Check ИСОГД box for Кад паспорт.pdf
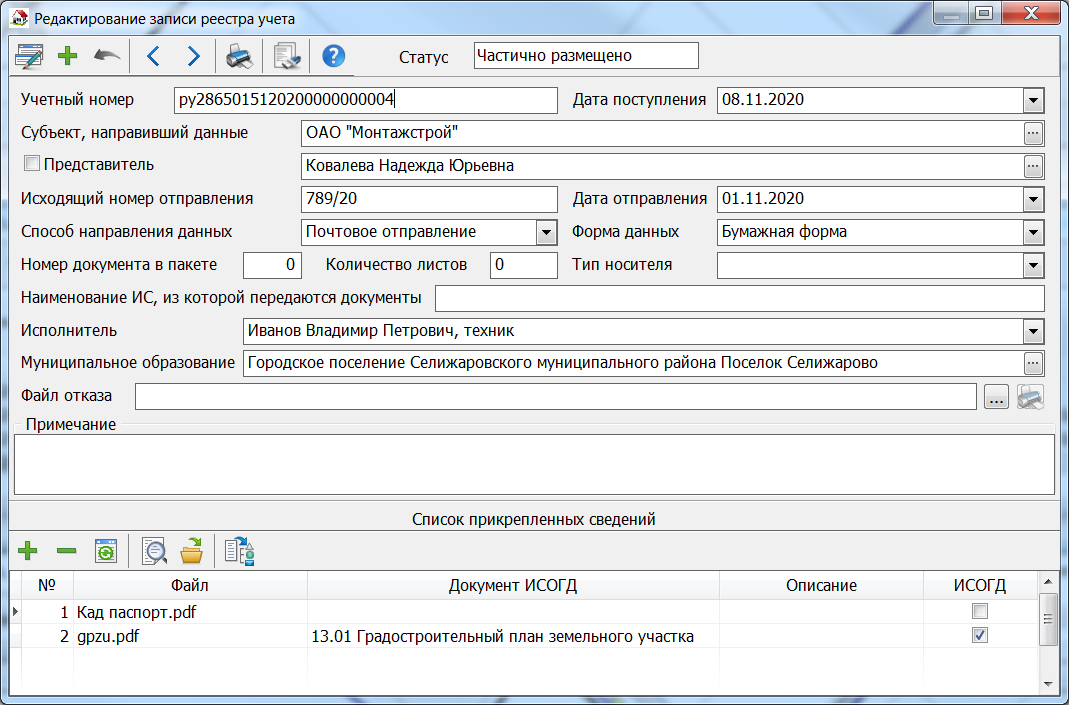 pos(980,611)
